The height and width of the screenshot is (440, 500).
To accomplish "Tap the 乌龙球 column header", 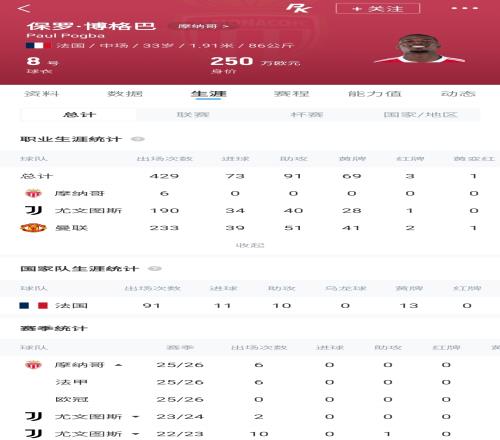I will tap(346, 288).
